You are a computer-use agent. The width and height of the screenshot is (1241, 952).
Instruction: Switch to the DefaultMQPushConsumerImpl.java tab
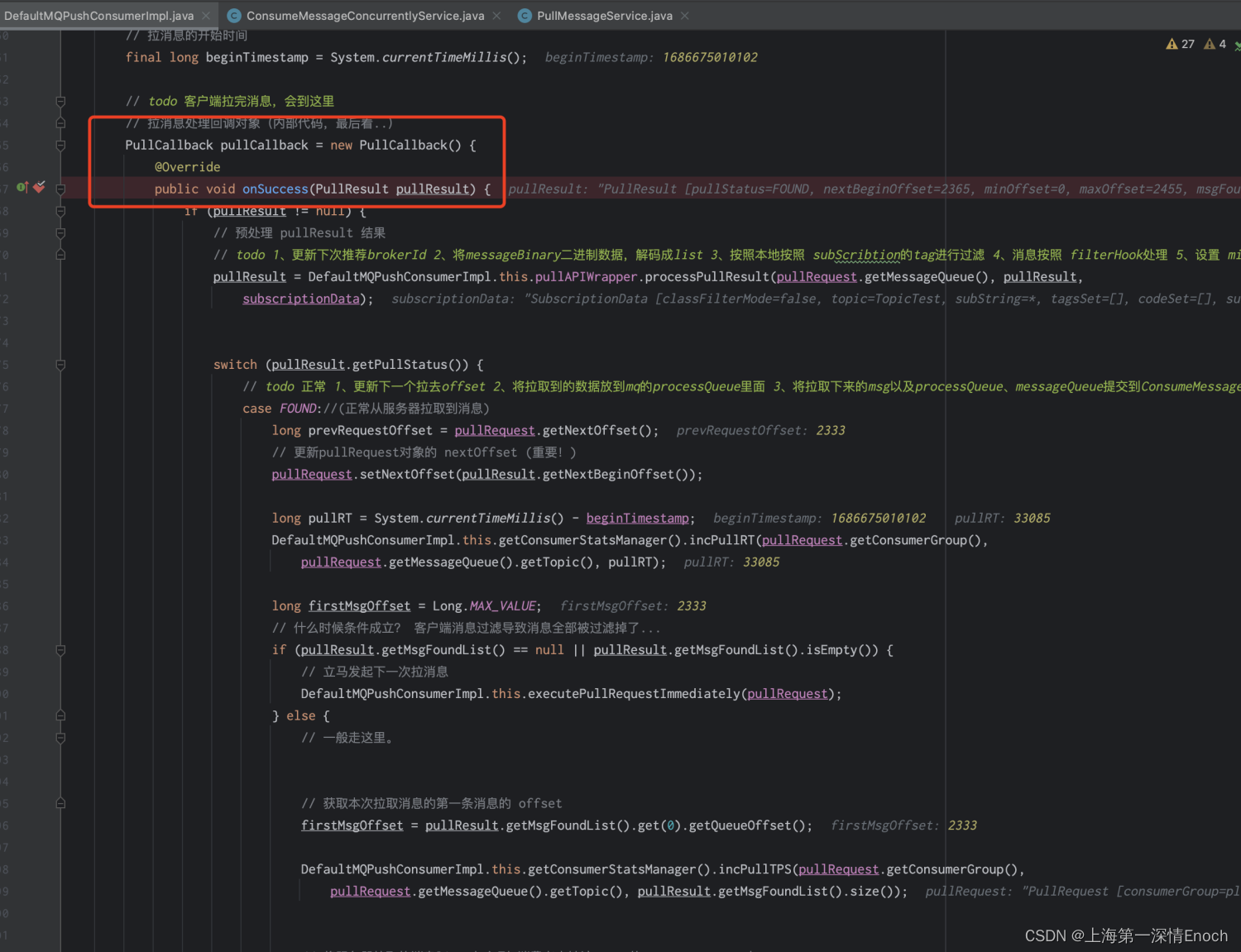pyautogui.click(x=99, y=16)
